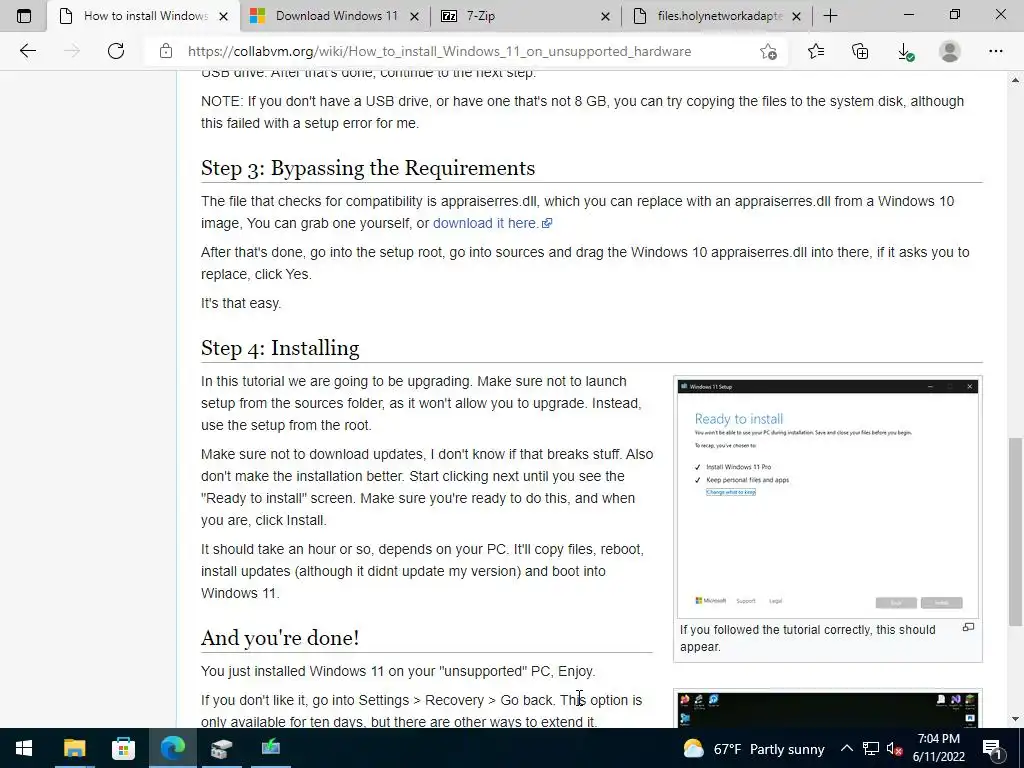The image size is (1024, 768).
Task: Open the Favorites list
Action: pos(816,51)
